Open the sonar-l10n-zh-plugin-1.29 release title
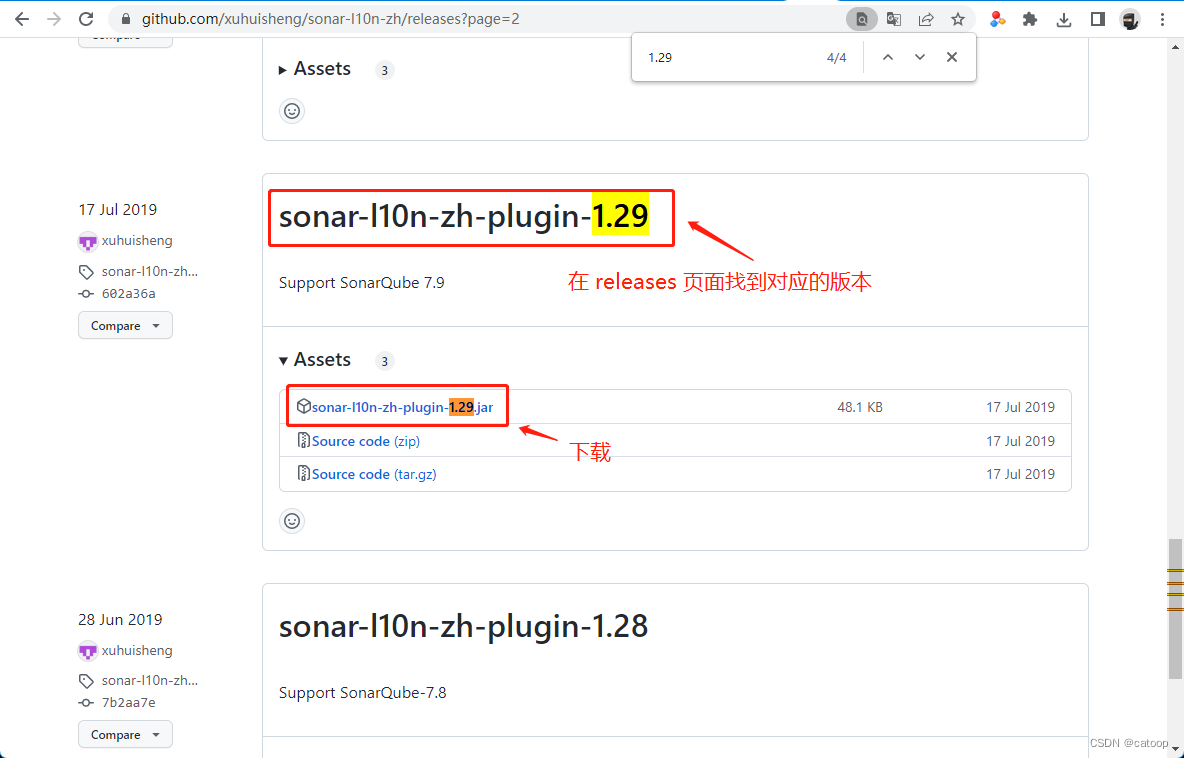Image resolution: width=1184 pixels, height=758 pixels. tap(464, 217)
